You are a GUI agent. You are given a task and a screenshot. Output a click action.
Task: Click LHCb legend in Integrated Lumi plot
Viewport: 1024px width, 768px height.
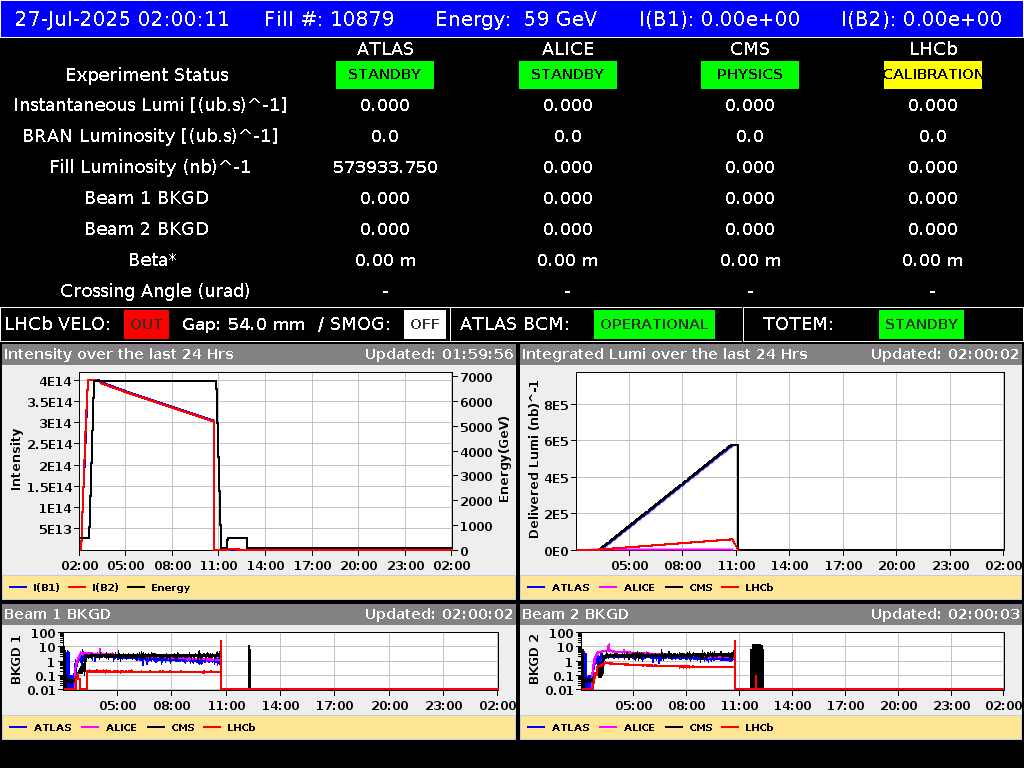point(747,587)
